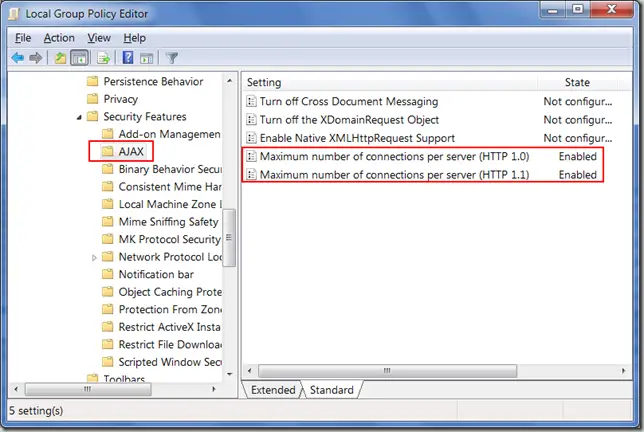
Task: Click policy icon for HTTP 1.1 connections setting
Action: tap(251, 175)
